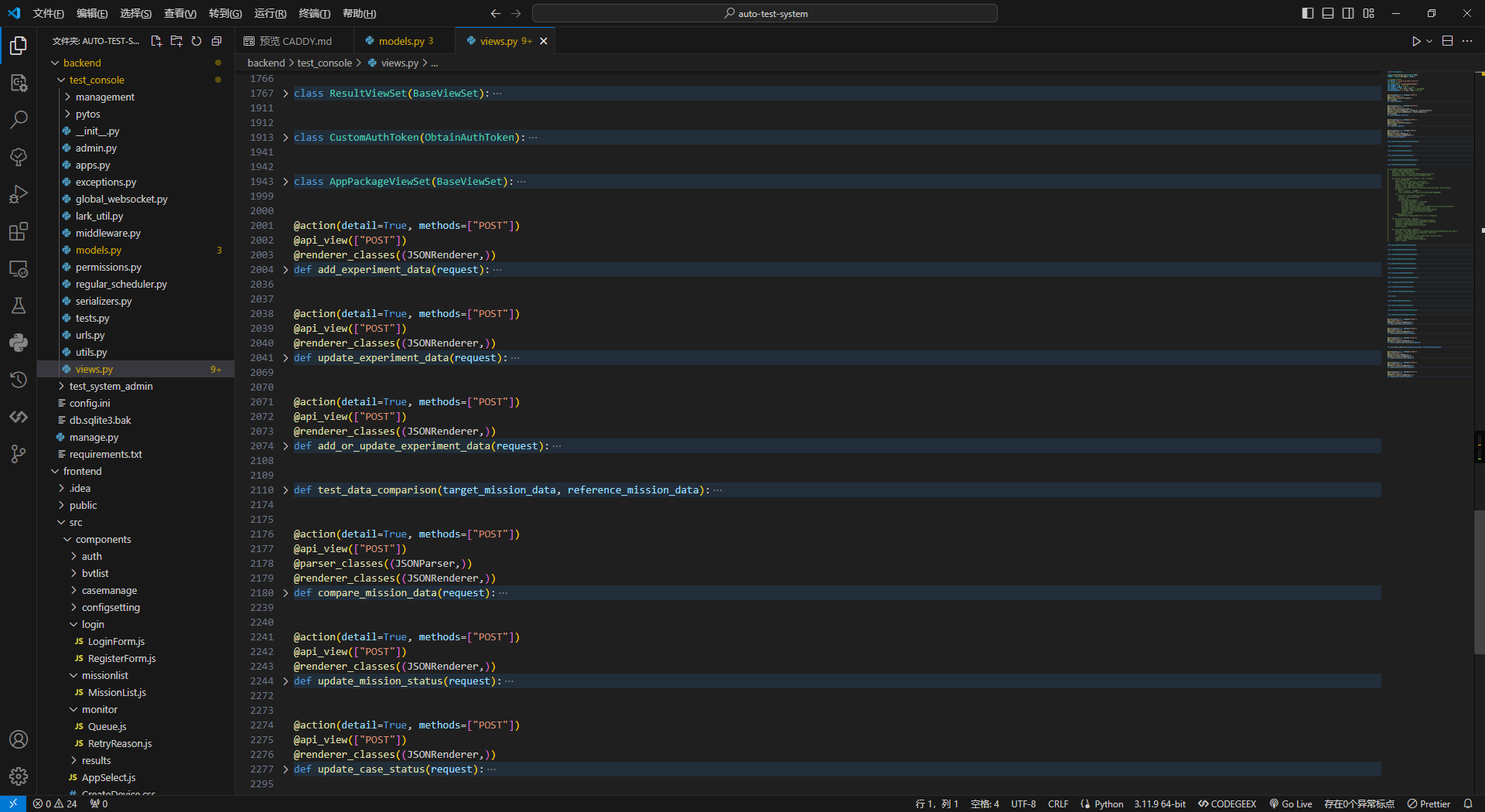Open the Python environments view

pos(19,343)
